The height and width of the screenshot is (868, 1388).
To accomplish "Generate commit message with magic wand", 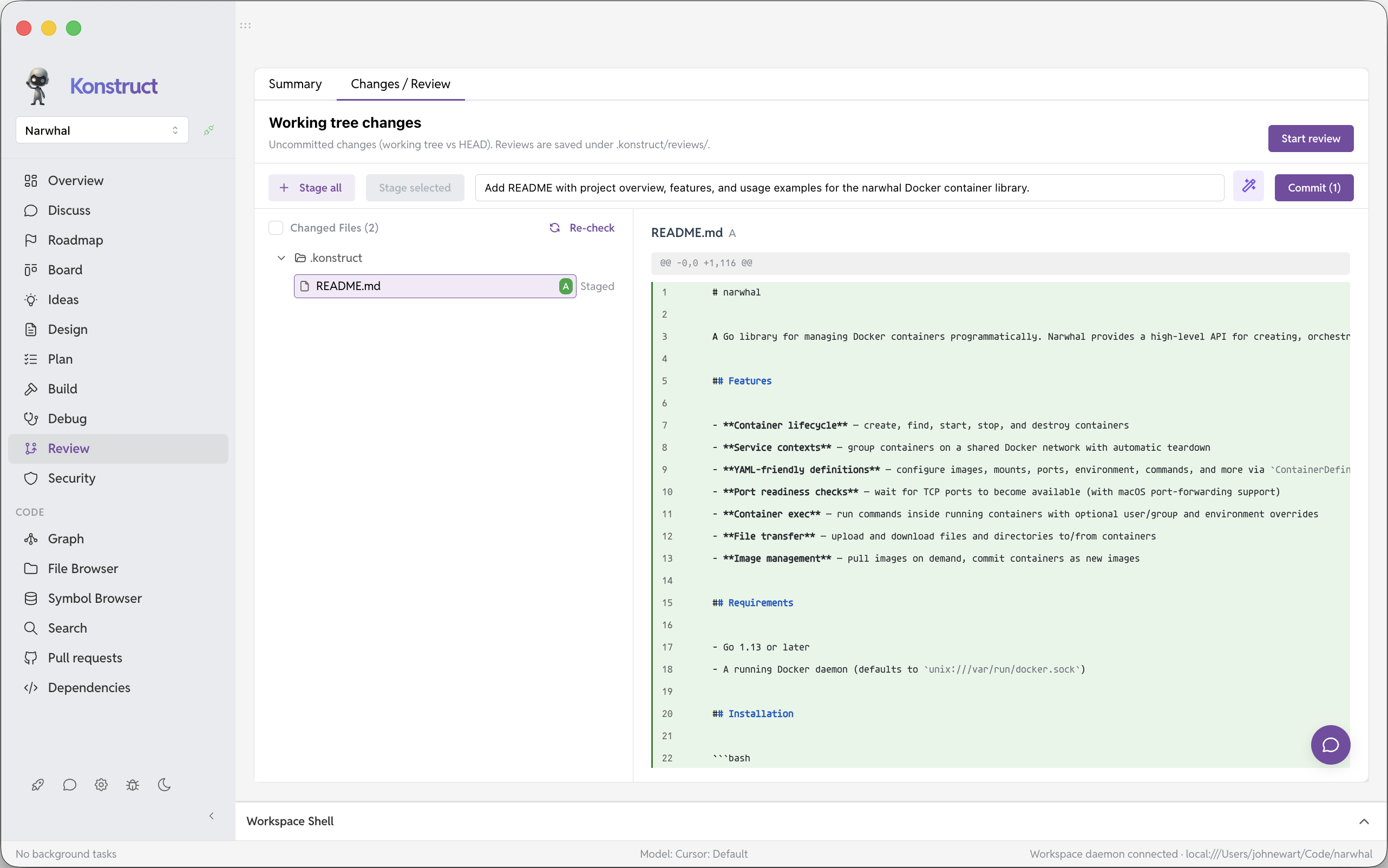I will click(x=1248, y=187).
